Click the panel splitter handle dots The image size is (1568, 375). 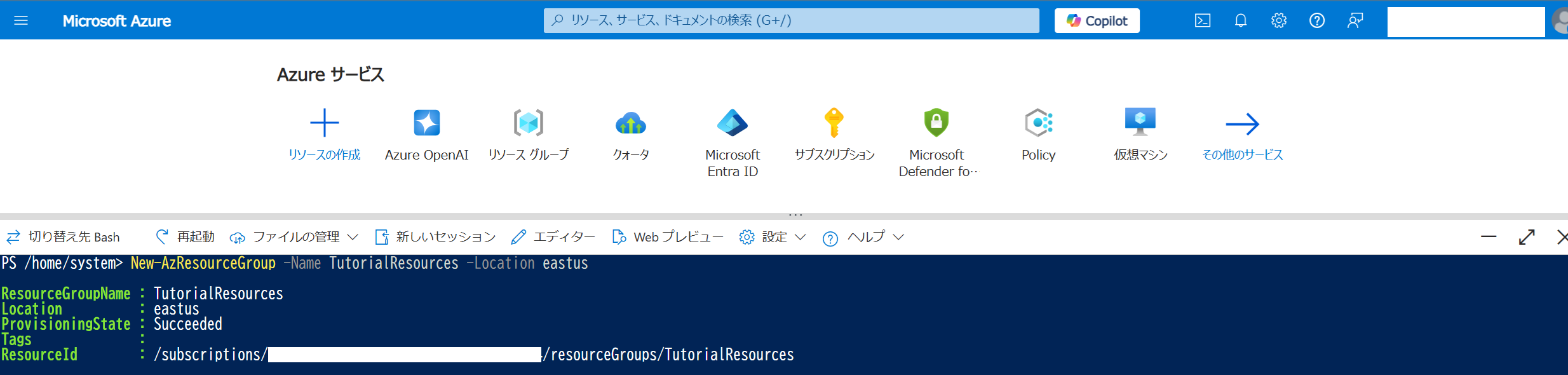(x=795, y=215)
